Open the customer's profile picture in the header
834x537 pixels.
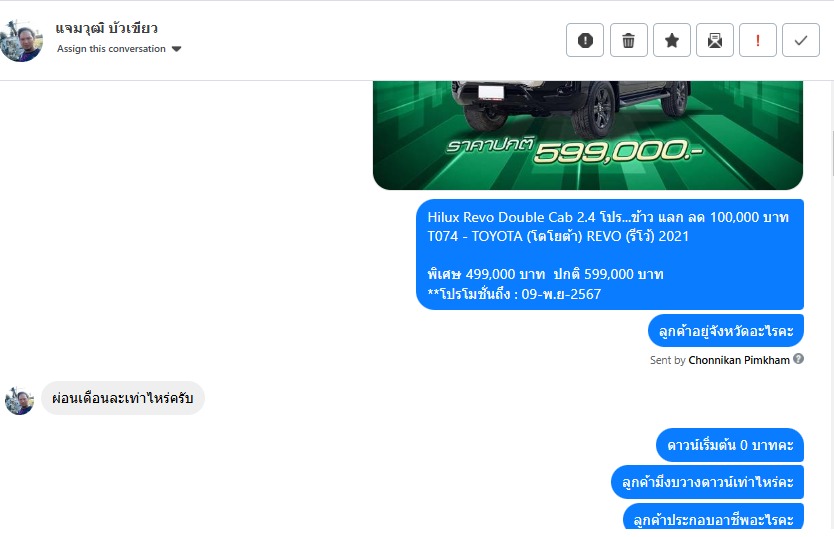[21, 41]
